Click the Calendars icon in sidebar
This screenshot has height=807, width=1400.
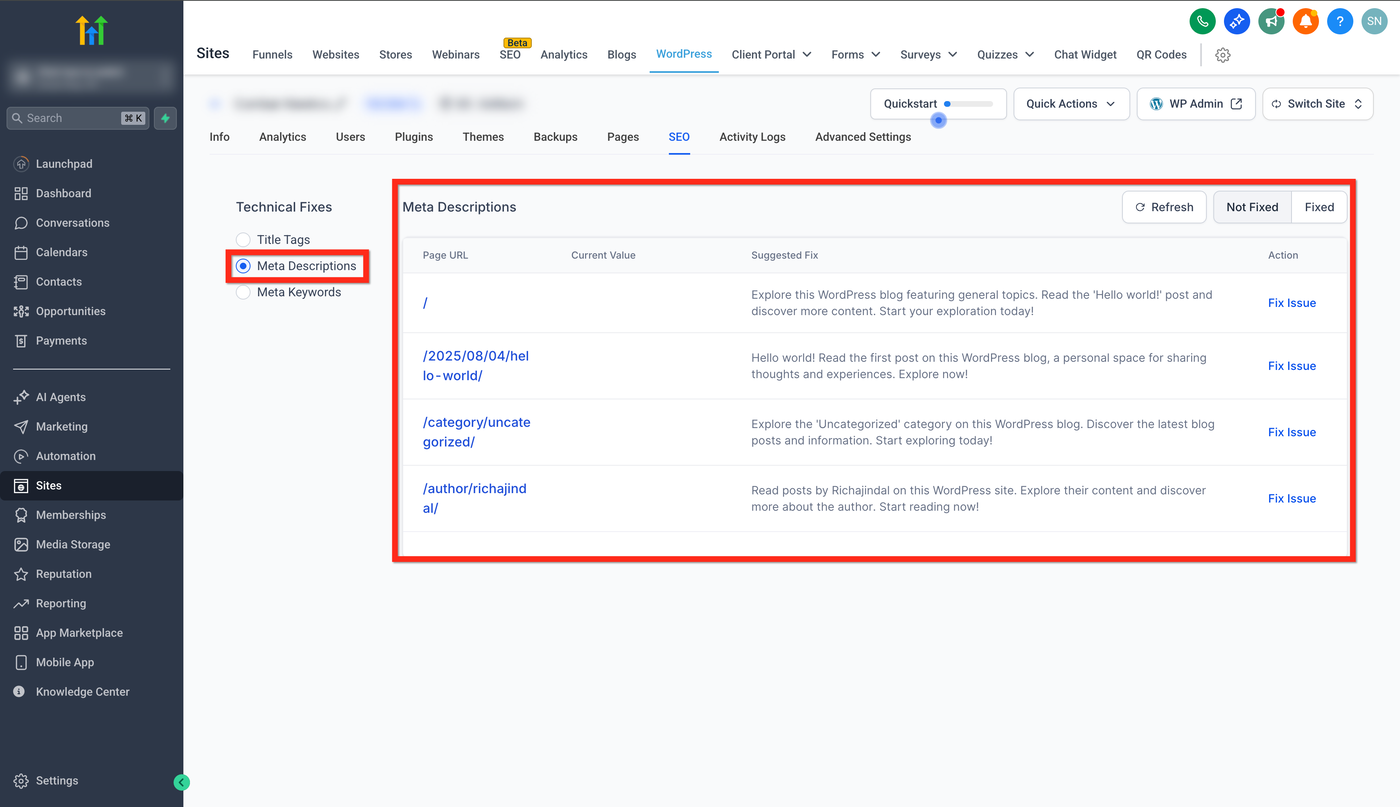pyautogui.click(x=21, y=252)
